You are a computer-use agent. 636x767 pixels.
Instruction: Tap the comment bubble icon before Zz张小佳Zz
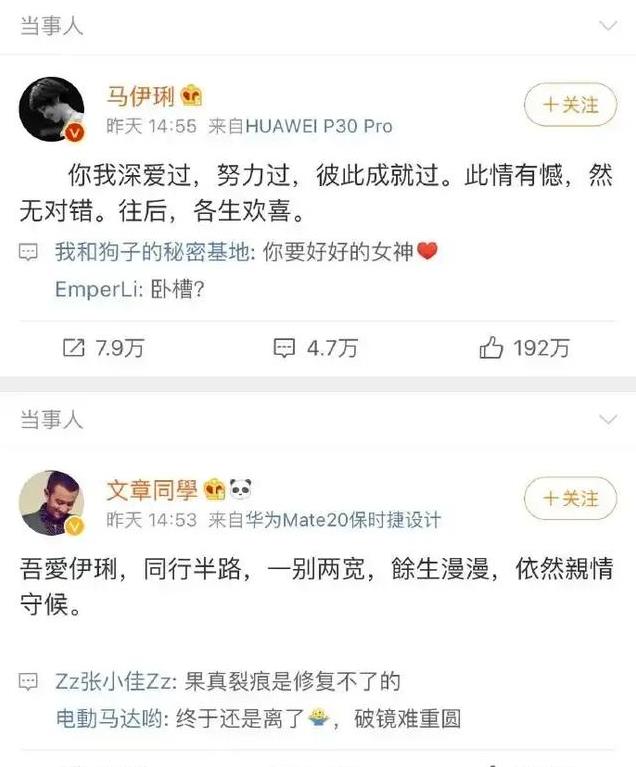tap(28, 681)
